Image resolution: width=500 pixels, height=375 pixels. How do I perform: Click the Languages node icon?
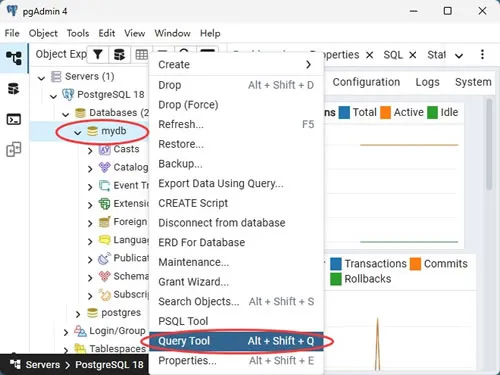(104, 240)
